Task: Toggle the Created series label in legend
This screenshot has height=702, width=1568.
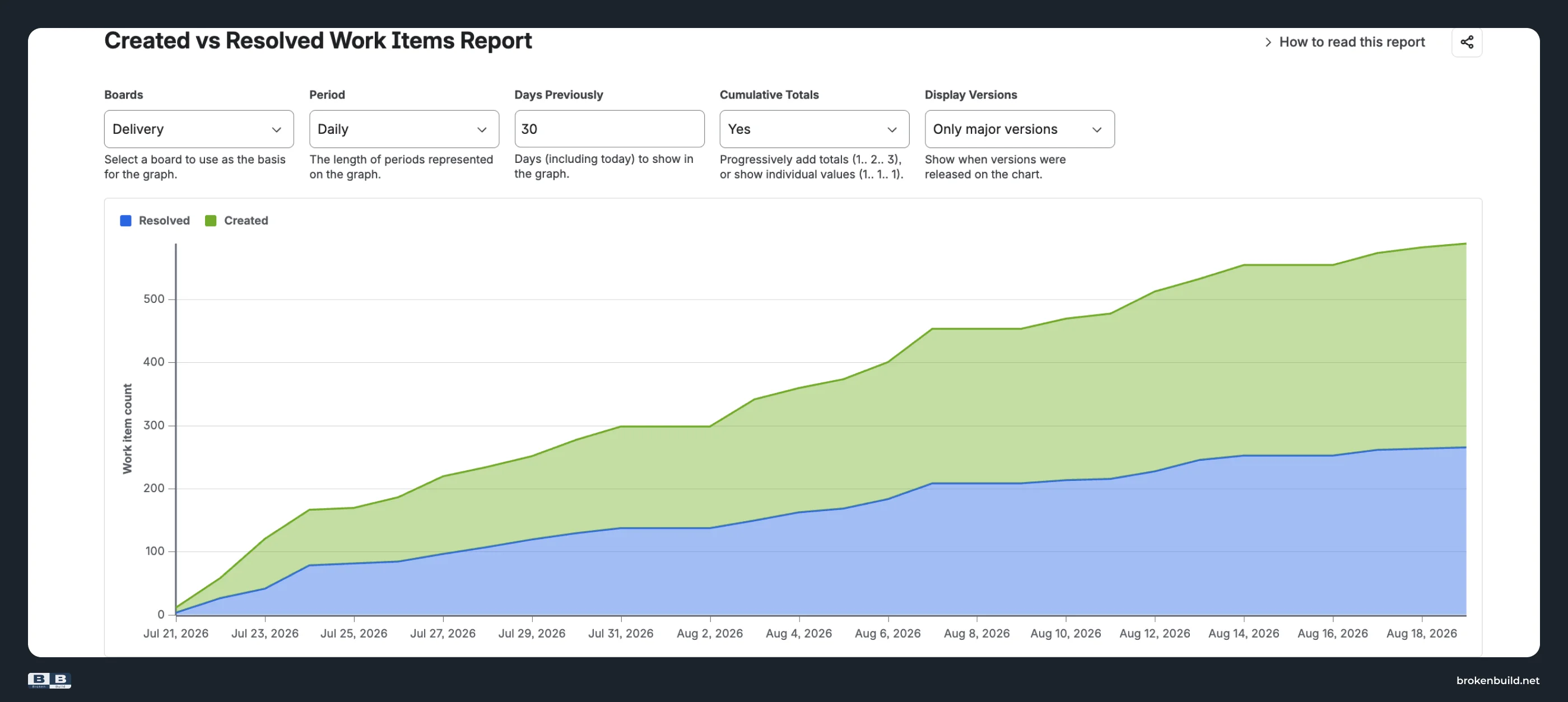Action: [246, 221]
